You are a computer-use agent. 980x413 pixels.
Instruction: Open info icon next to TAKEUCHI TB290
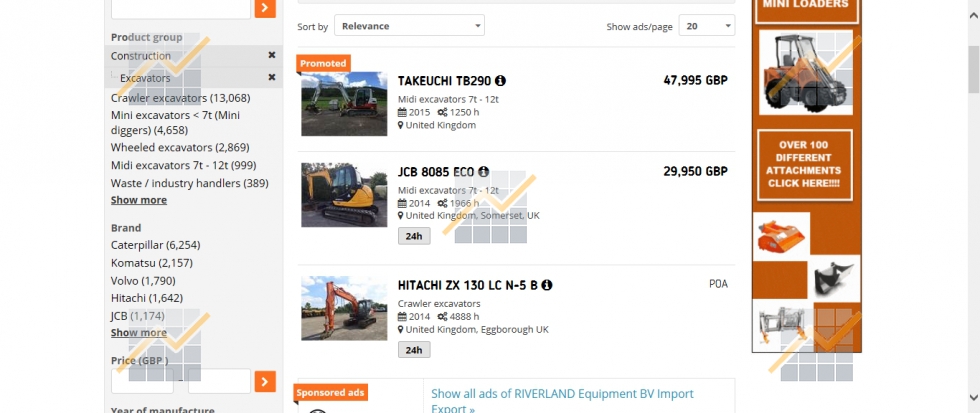click(501, 81)
